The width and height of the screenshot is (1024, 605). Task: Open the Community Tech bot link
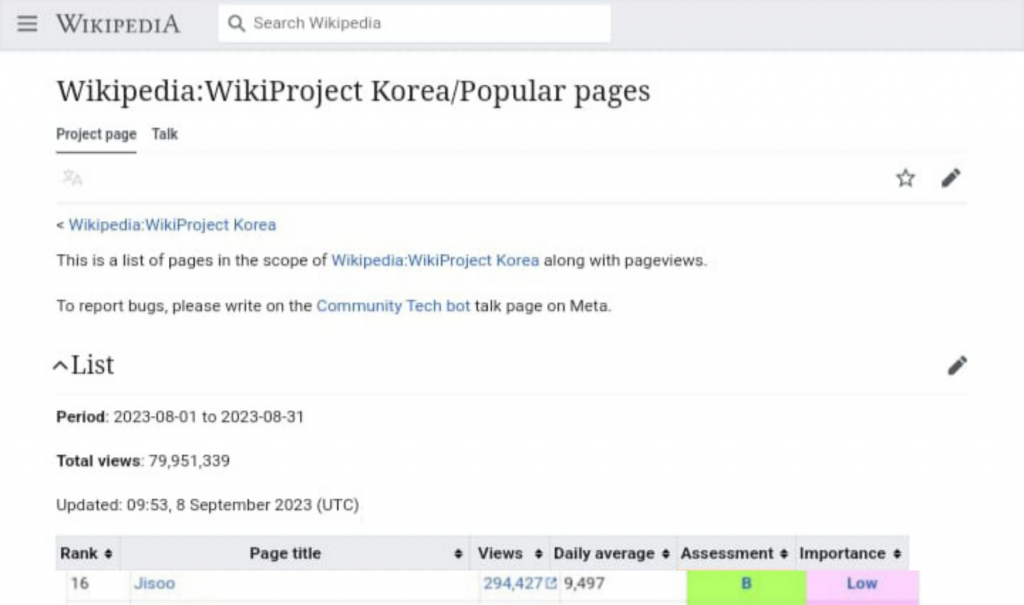point(393,306)
